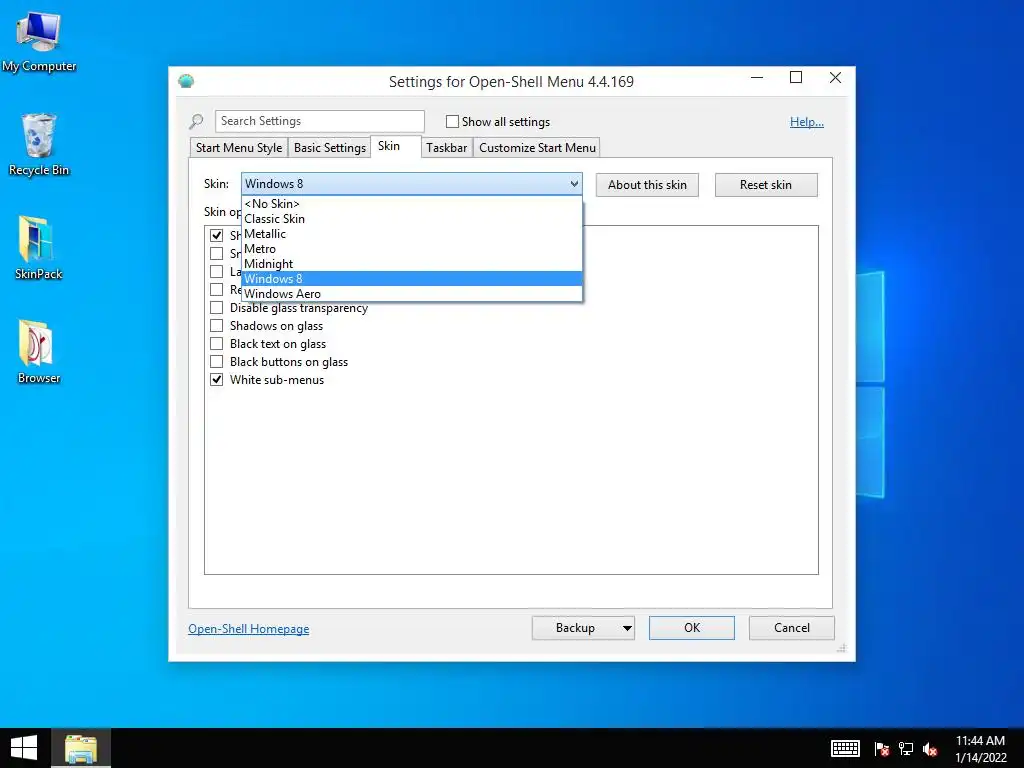Switch to the Start Menu Style tab

[x=239, y=148]
